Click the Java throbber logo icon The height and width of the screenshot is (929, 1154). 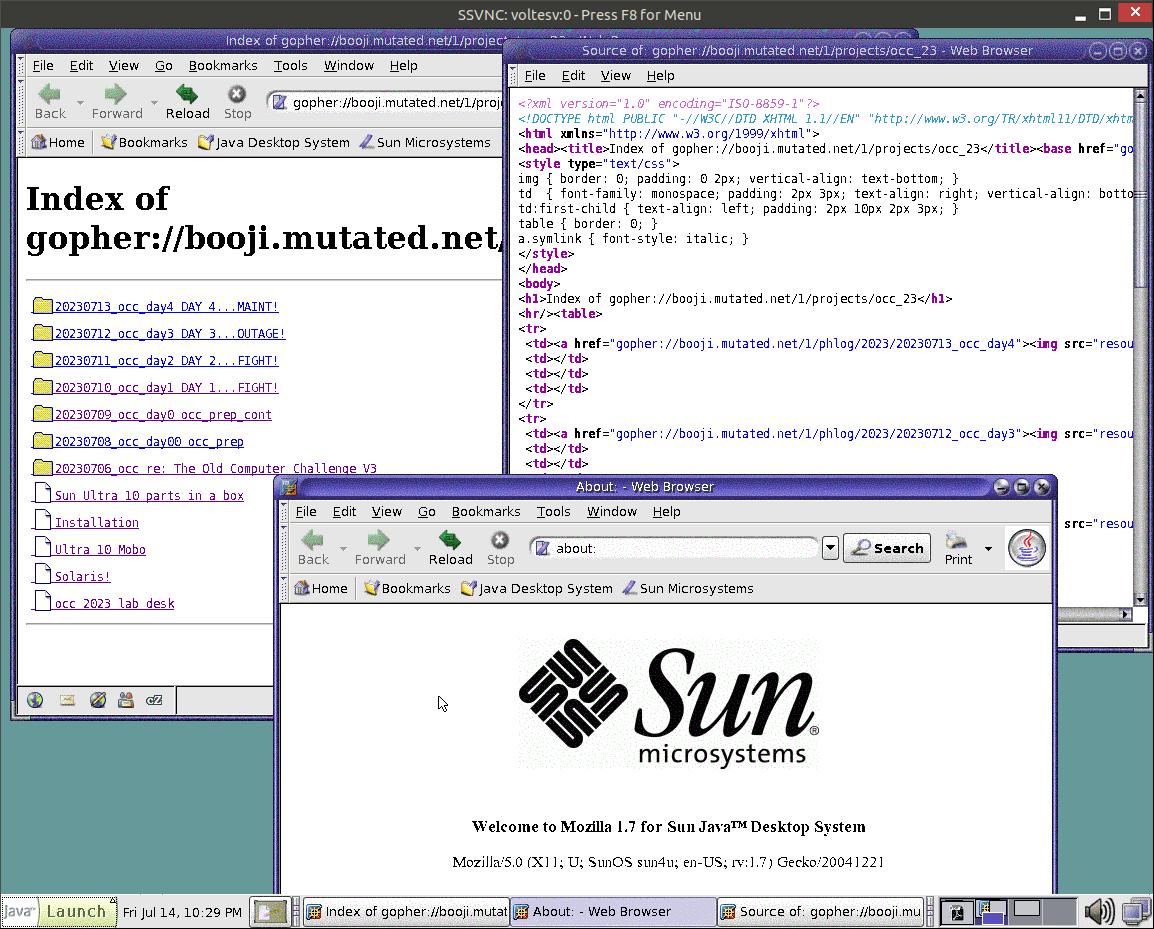(x=1026, y=548)
